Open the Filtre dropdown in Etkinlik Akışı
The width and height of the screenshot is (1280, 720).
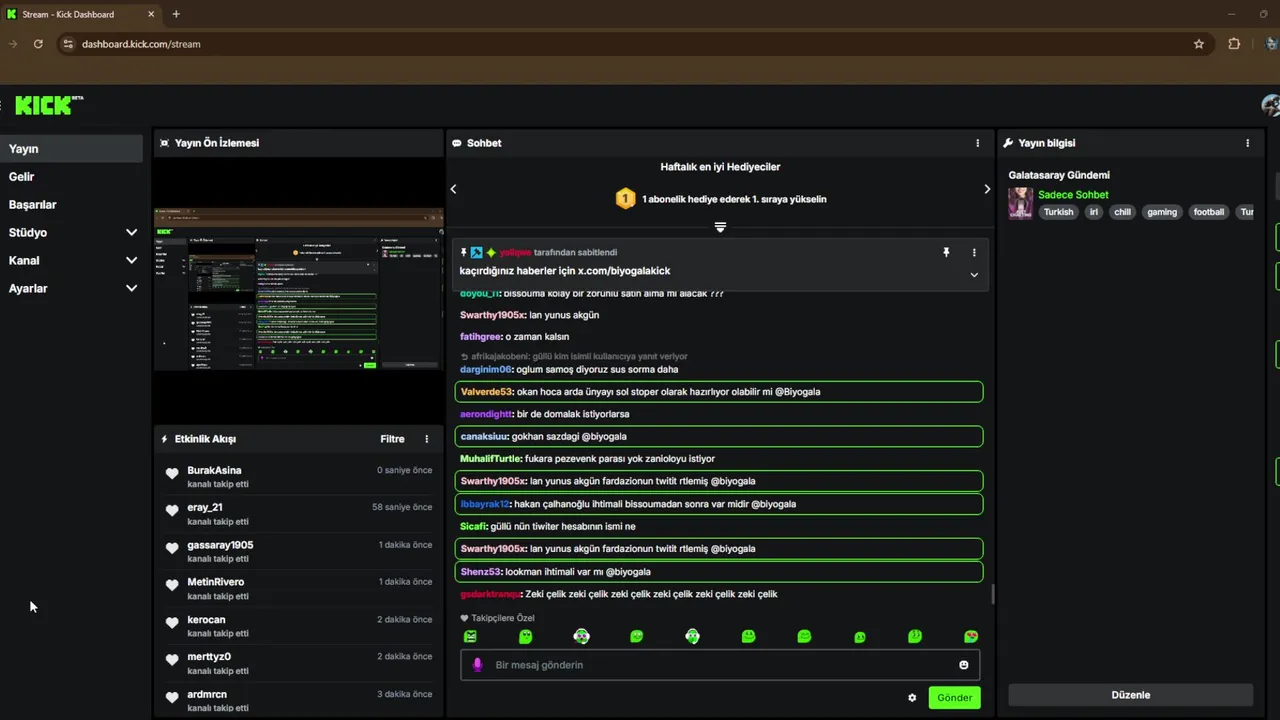393,439
